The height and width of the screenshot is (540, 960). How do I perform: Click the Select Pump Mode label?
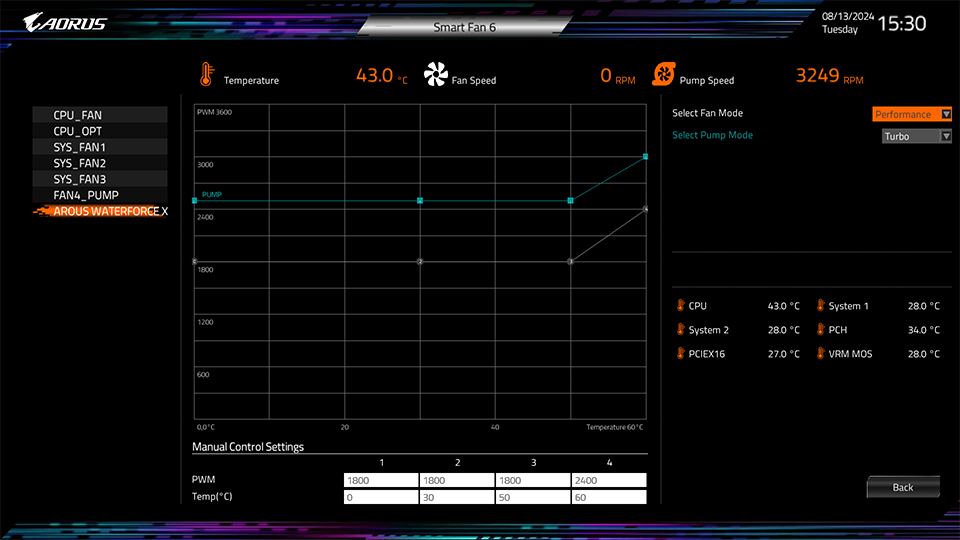(x=713, y=135)
